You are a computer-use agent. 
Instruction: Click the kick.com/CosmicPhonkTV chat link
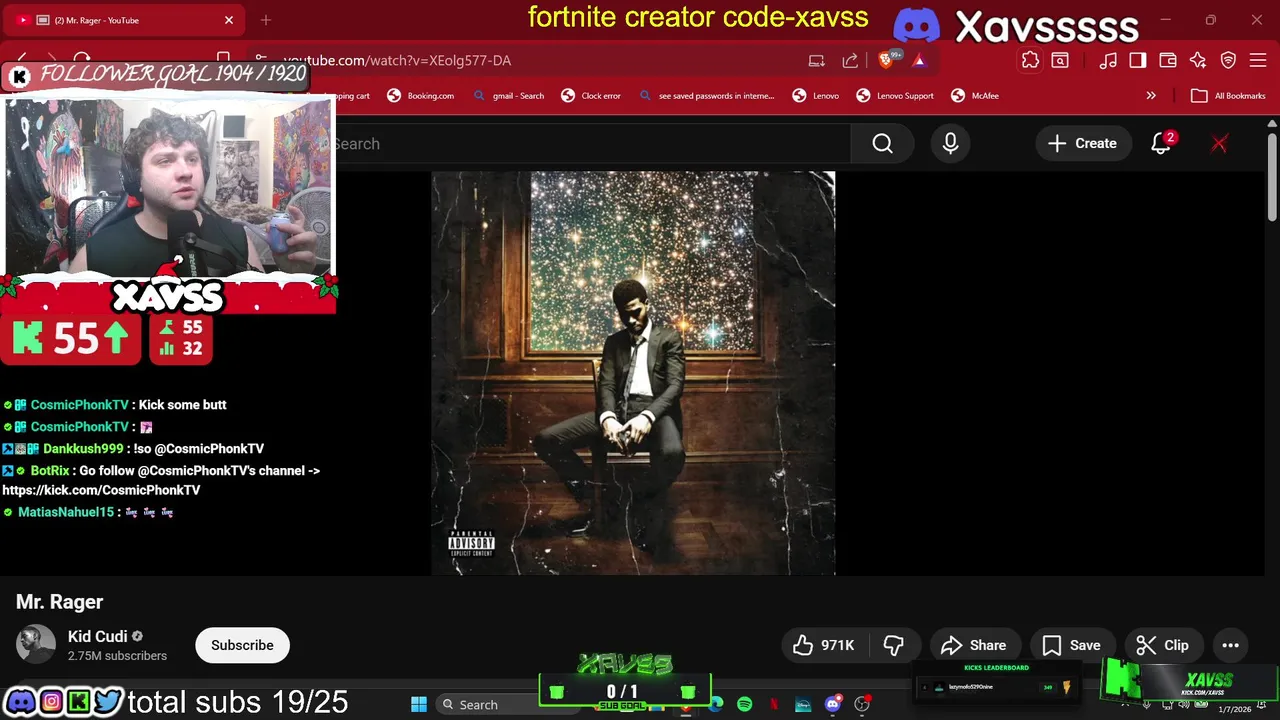point(101,490)
